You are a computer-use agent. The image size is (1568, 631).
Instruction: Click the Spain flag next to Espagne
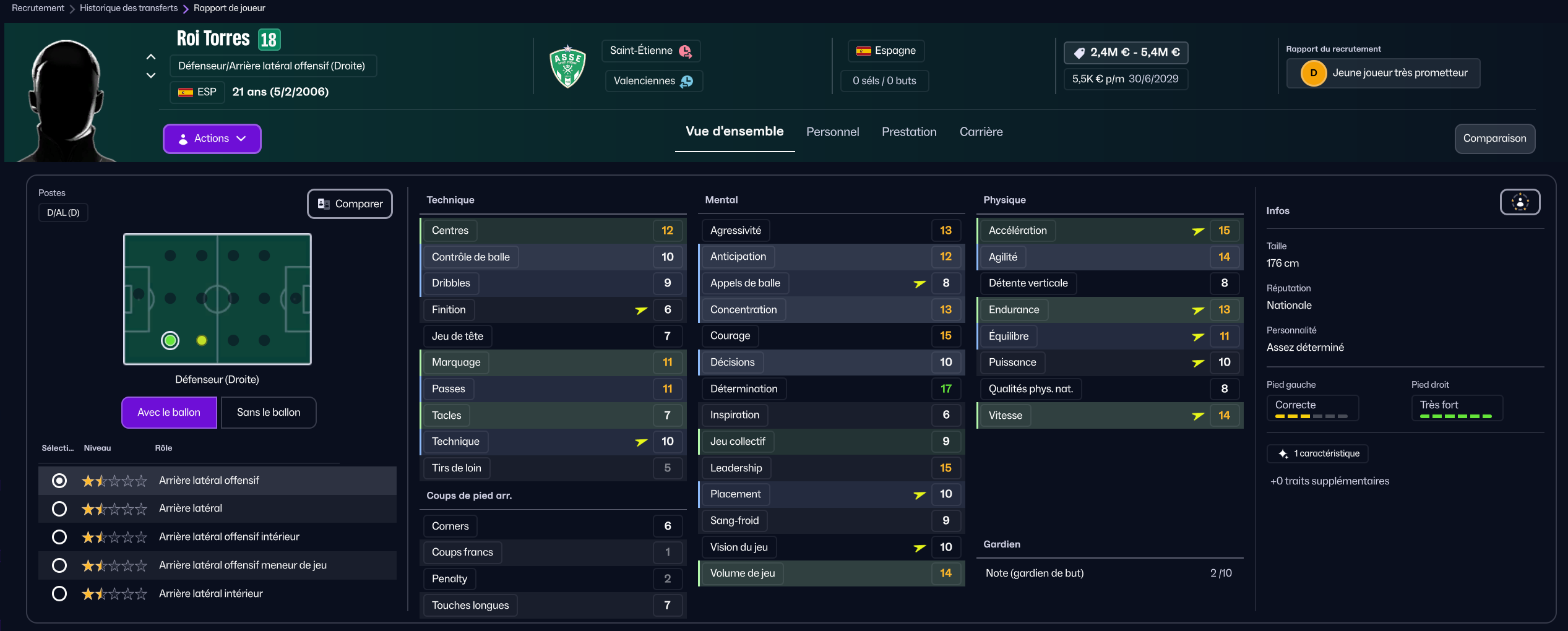(863, 51)
